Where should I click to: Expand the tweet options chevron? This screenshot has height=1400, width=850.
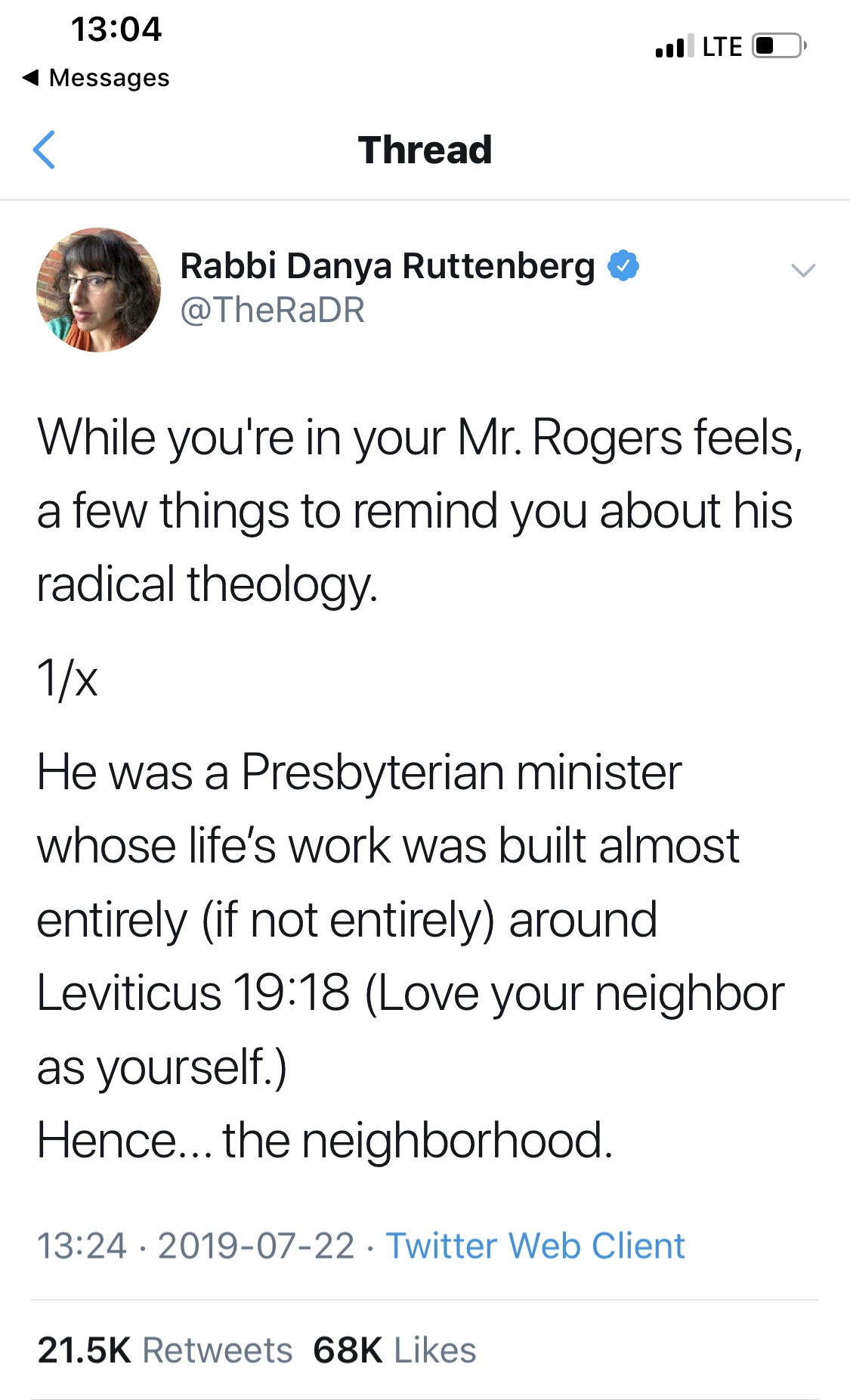click(x=802, y=270)
